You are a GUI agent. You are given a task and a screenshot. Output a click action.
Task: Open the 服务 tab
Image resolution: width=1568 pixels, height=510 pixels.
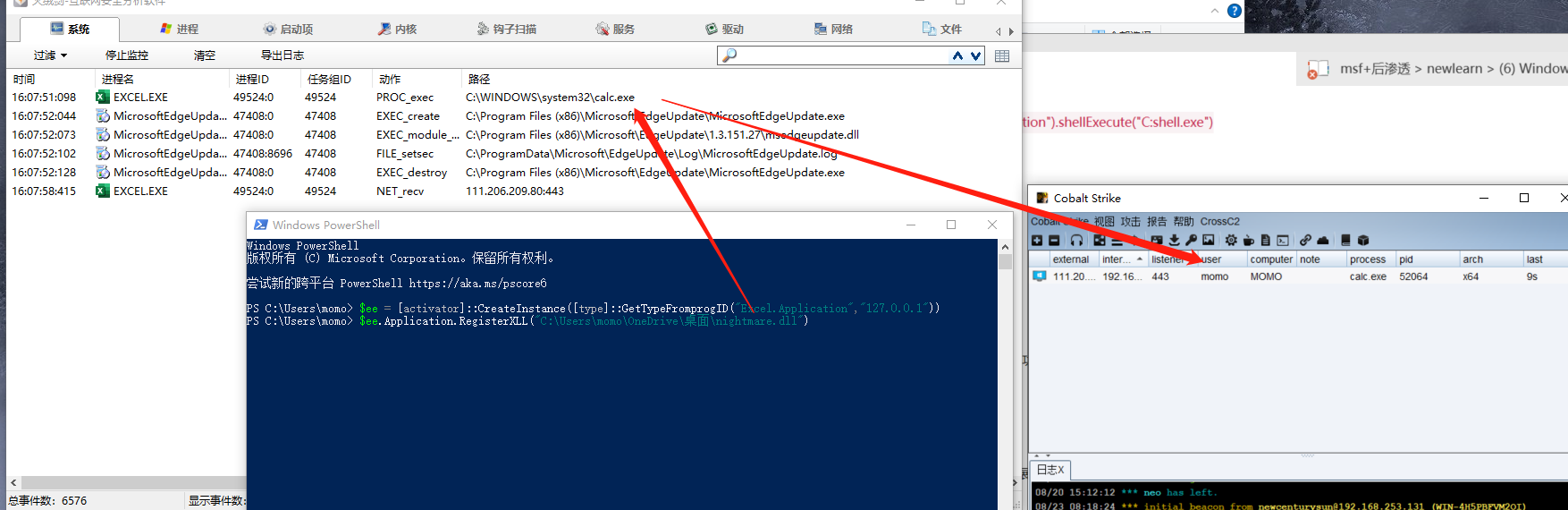[615, 29]
